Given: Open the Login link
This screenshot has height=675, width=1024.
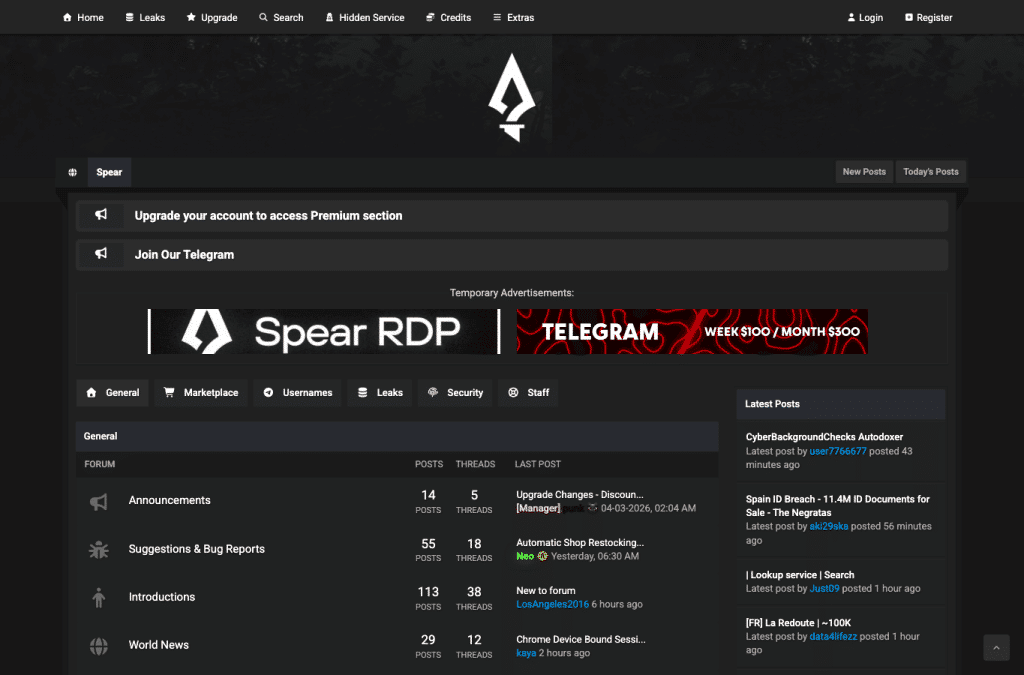Looking at the screenshot, I should 865,18.
